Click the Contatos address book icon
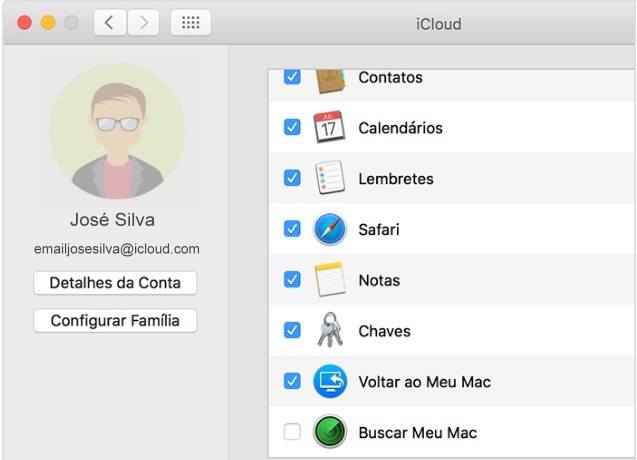 point(329,80)
